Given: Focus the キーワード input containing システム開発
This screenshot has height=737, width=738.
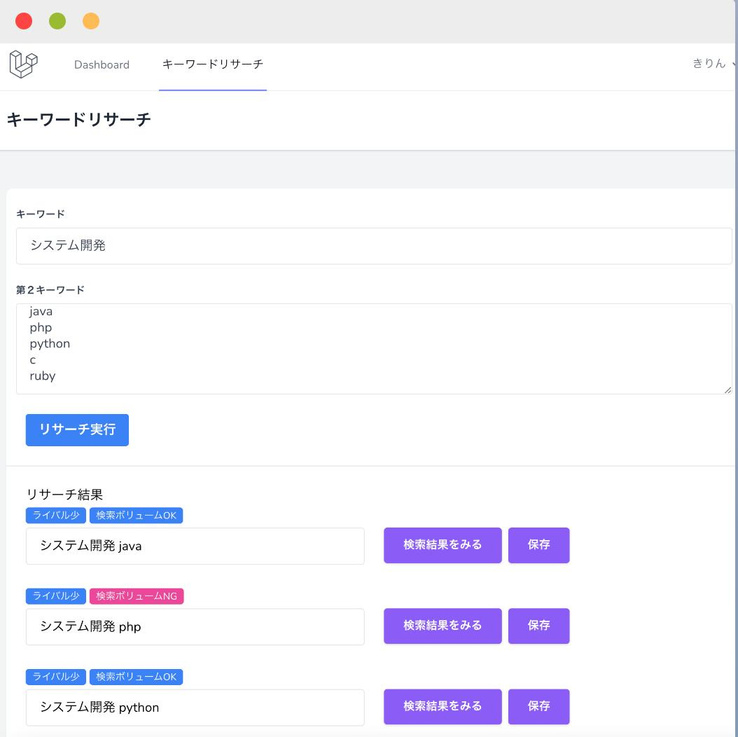Looking at the screenshot, I should pos(374,246).
